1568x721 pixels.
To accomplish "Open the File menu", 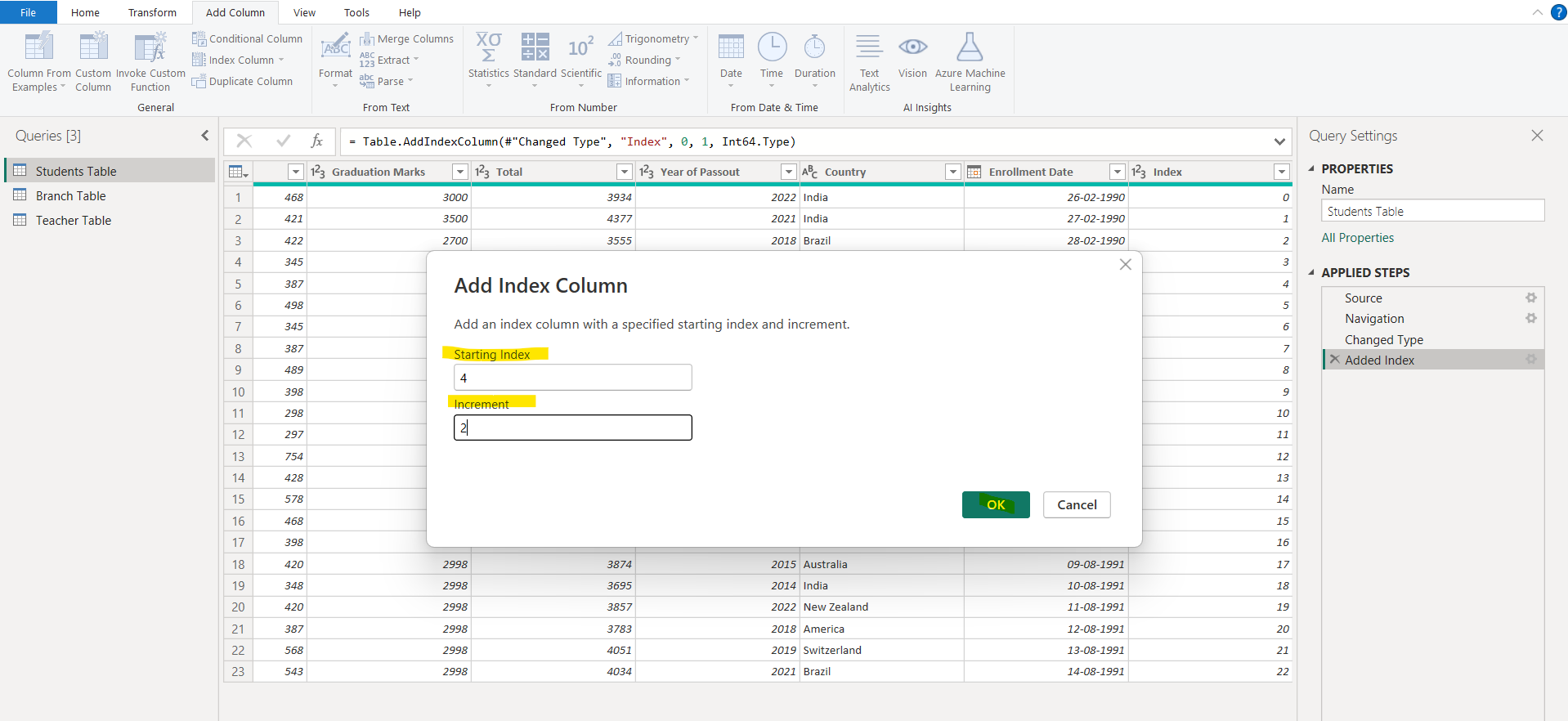I will coord(28,12).
